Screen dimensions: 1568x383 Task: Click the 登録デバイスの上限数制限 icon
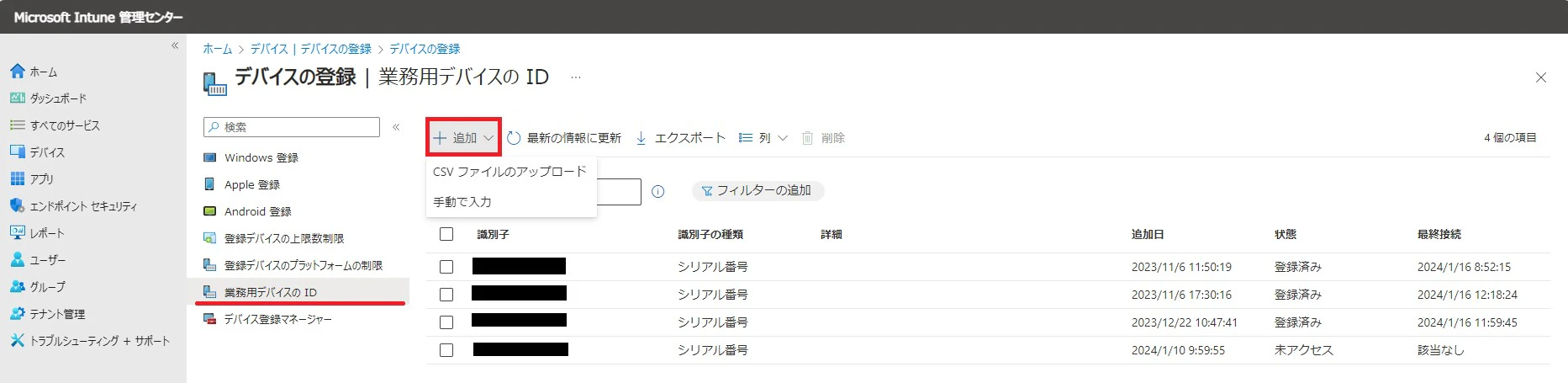[x=209, y=238]
